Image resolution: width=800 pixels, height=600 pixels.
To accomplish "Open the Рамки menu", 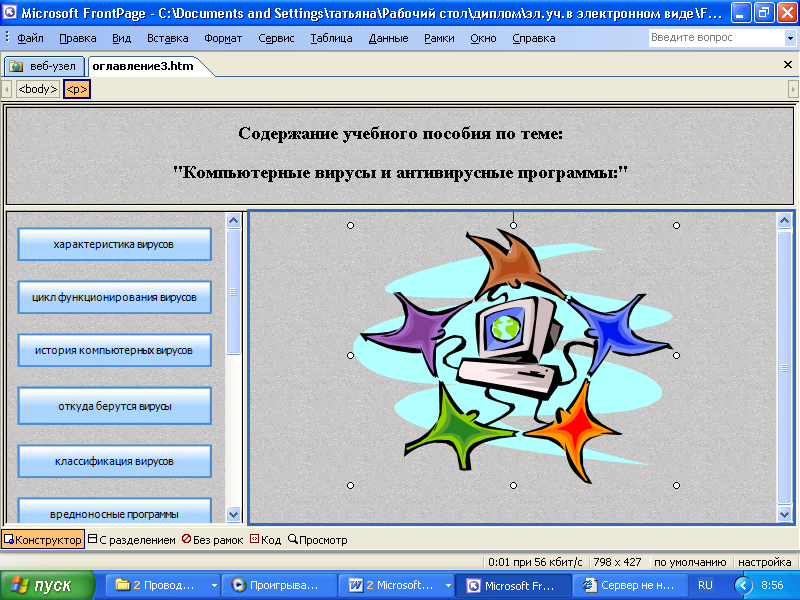I will click(x=439, y=38).
